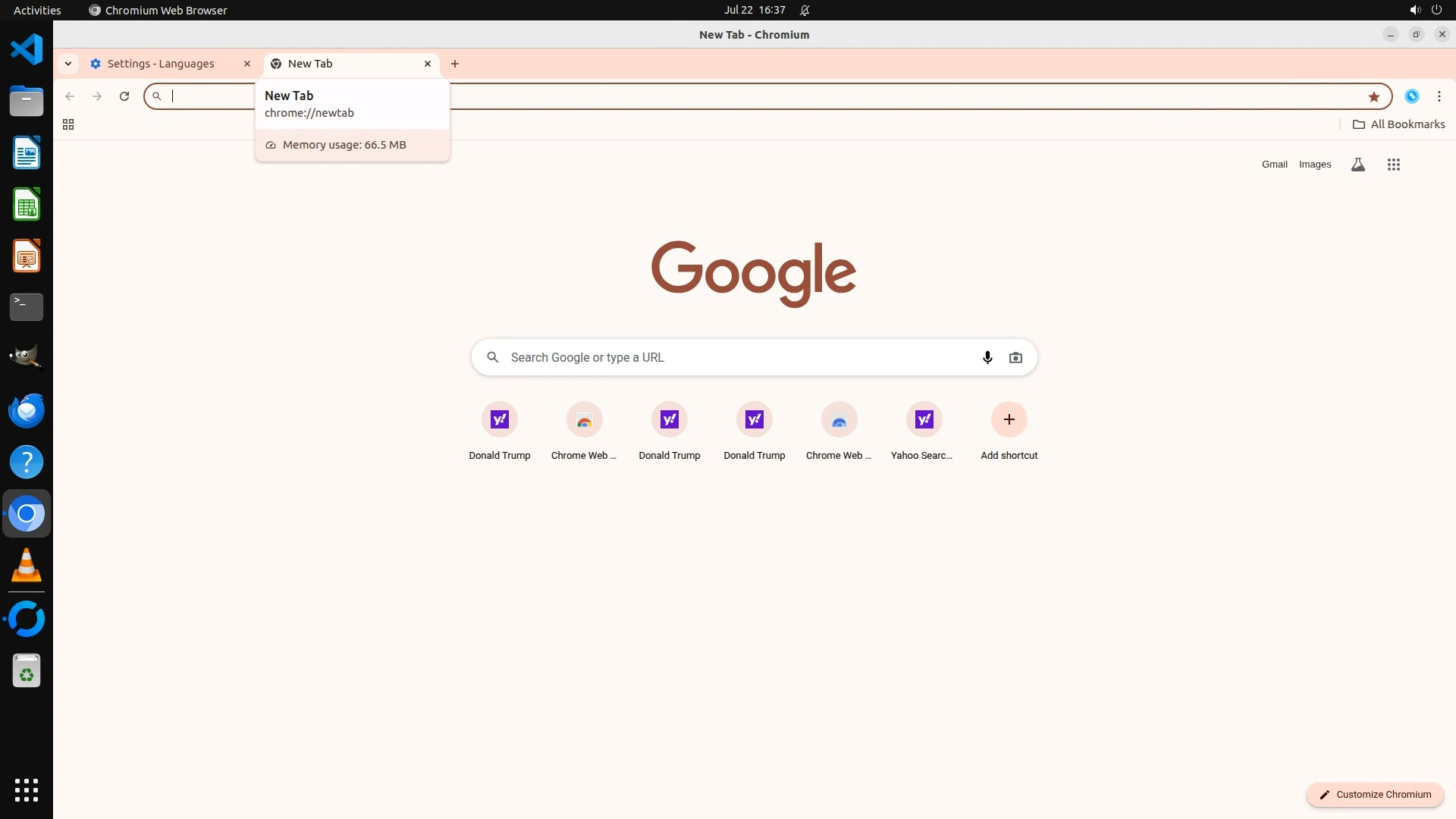Click the bookmark star icon

1373,96
